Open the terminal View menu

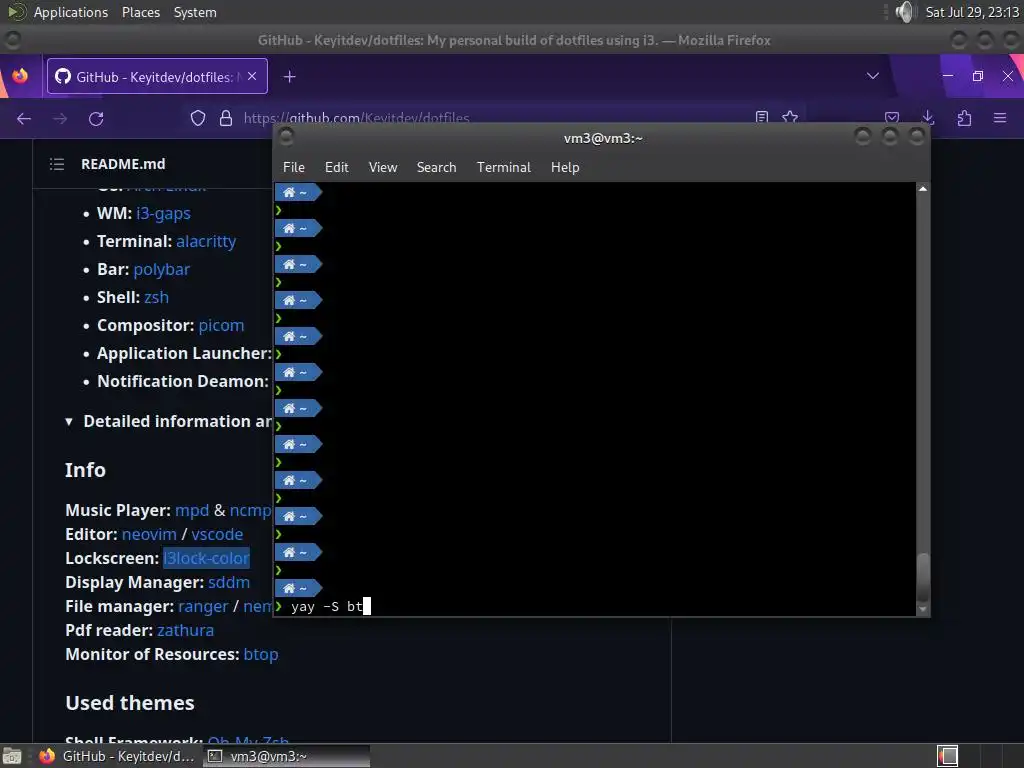383,167
